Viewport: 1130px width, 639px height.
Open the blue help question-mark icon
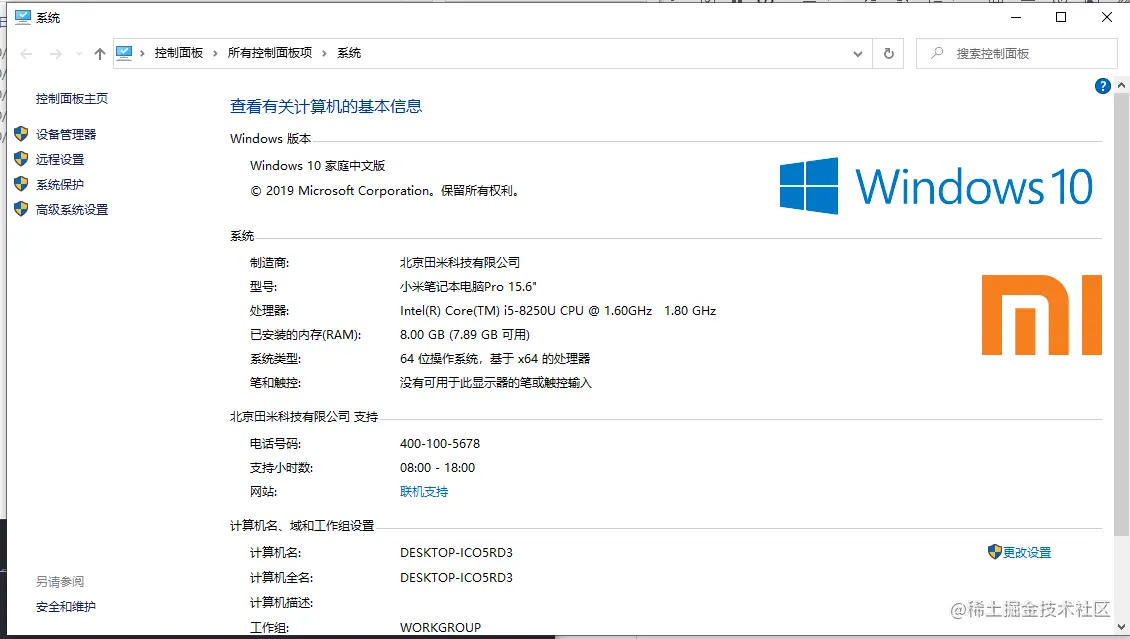[1102, 86]
